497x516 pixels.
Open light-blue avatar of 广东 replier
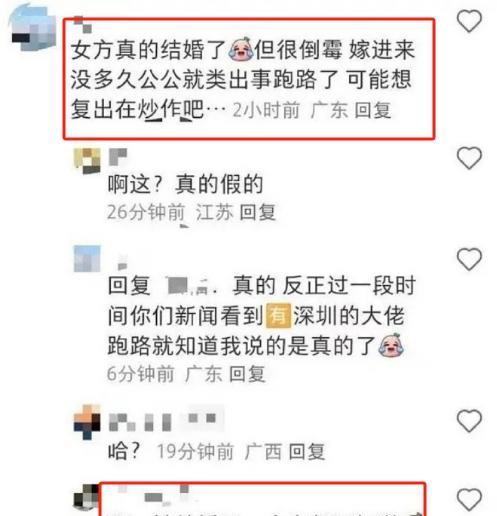point(87,259)
